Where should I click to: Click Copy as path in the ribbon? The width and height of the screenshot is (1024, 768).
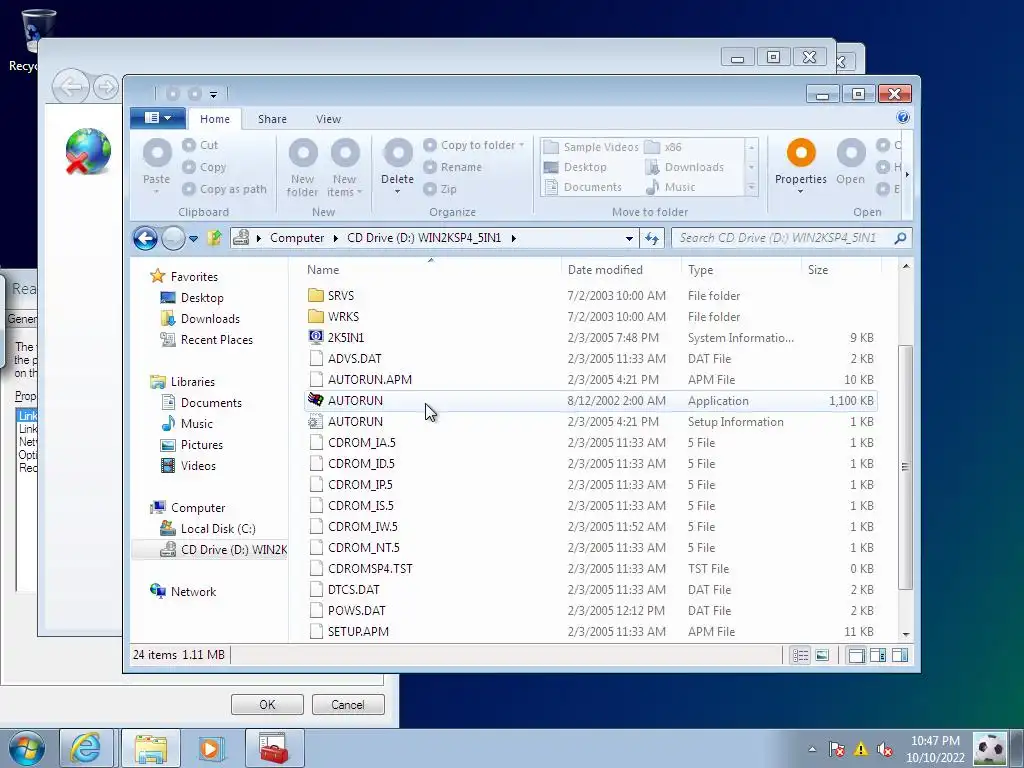225,189
